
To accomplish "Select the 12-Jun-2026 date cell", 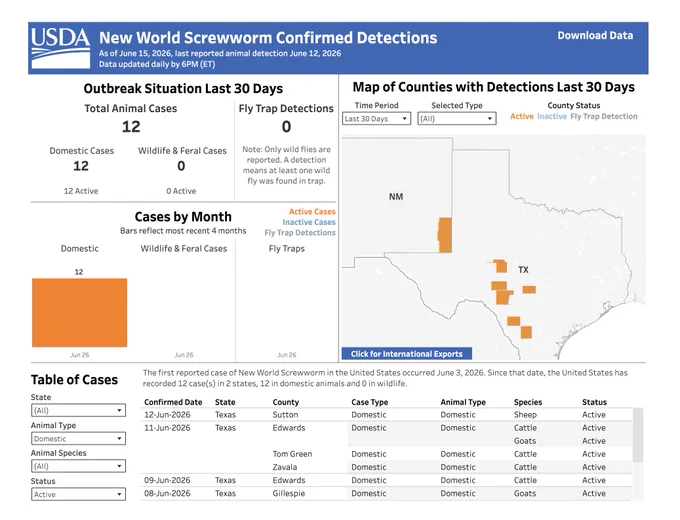I will click(x=167, y=415).
